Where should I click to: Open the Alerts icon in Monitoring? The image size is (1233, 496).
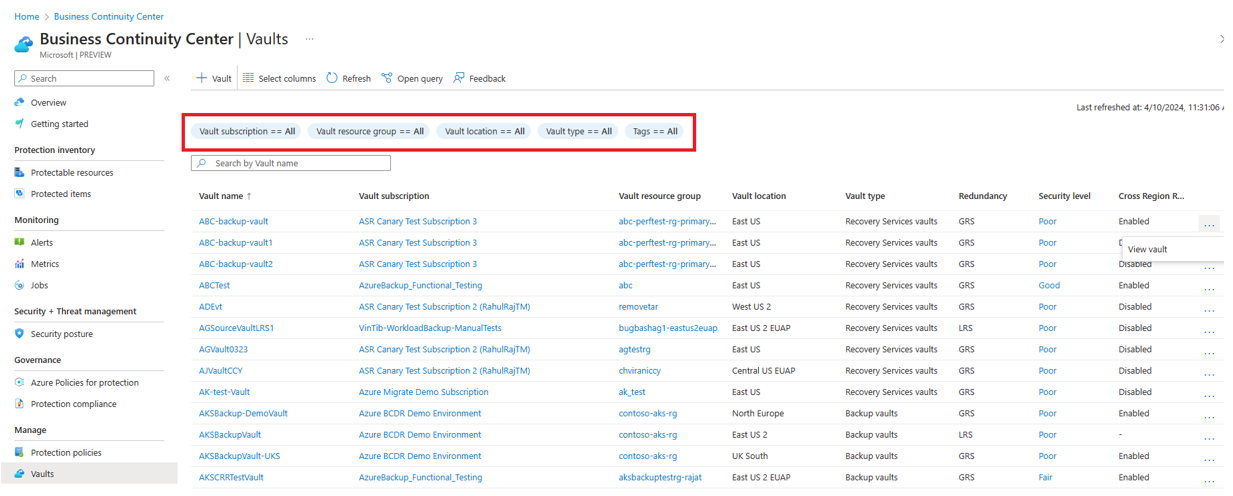[19, 242]
